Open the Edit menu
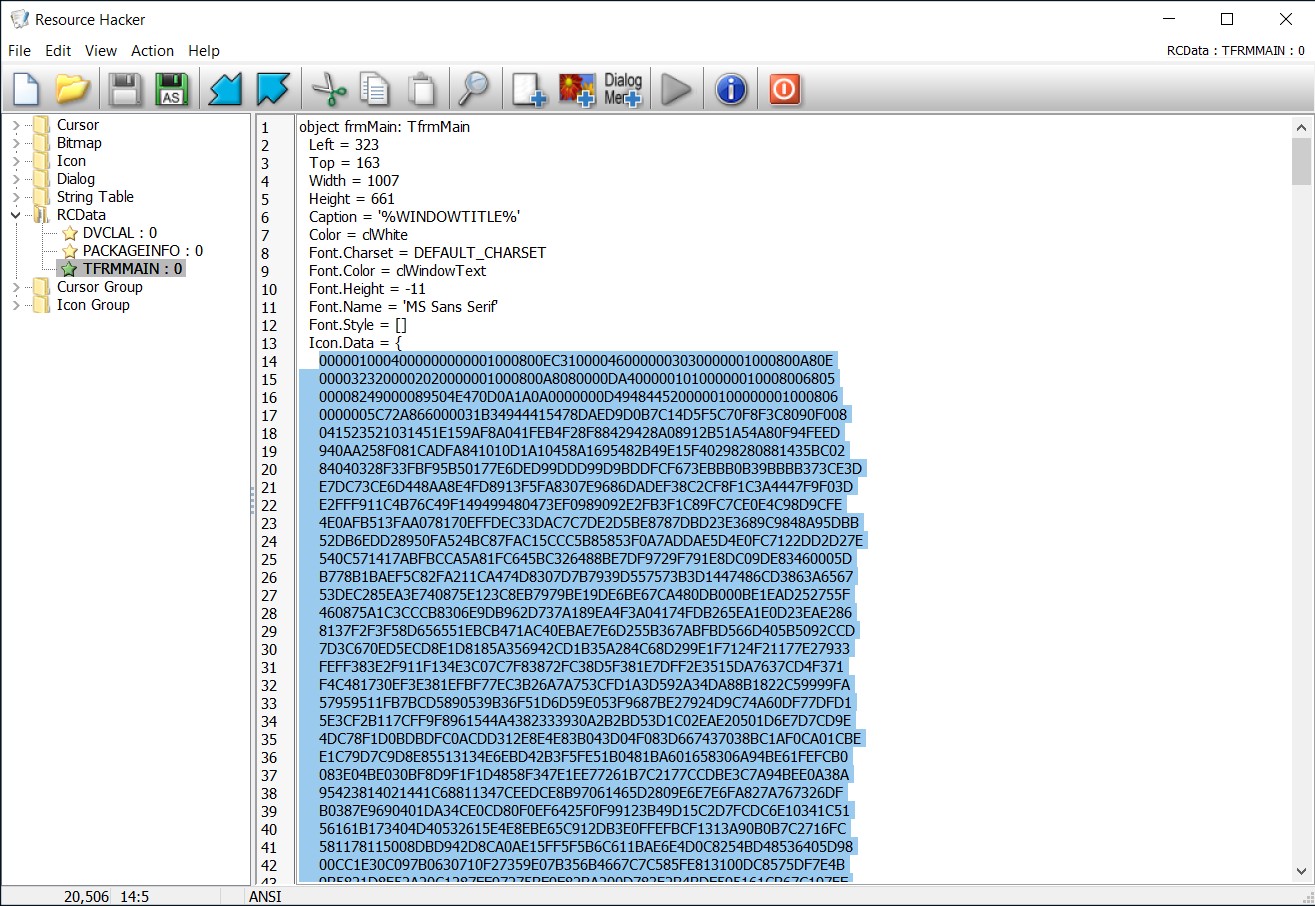 point(58,50)
